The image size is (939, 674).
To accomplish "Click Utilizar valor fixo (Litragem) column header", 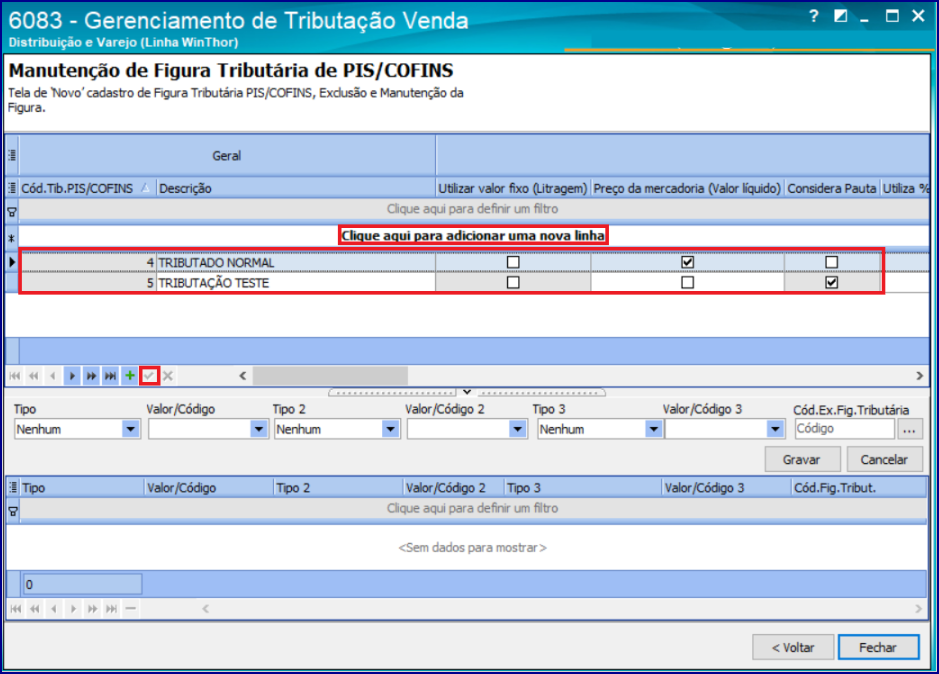I will click(513, 188).
